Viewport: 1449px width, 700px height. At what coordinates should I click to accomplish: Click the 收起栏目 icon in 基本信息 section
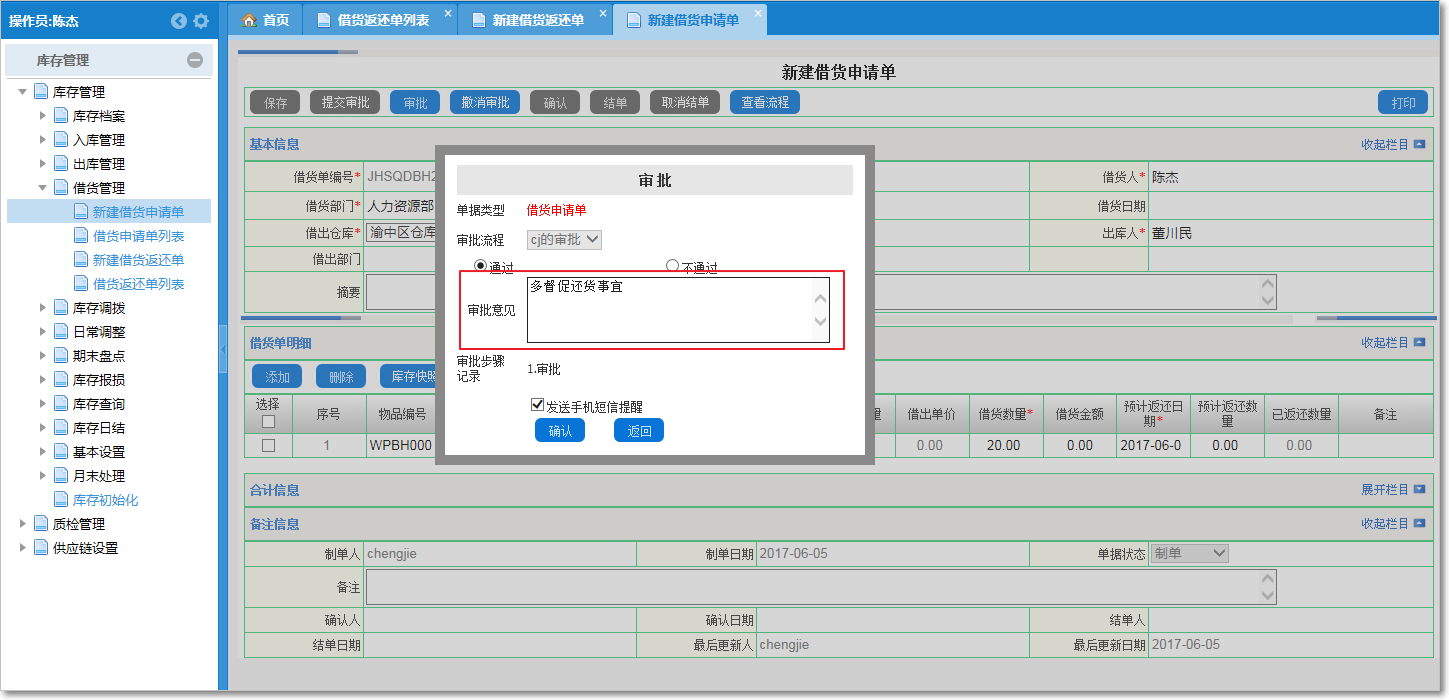coord(1419,144)
